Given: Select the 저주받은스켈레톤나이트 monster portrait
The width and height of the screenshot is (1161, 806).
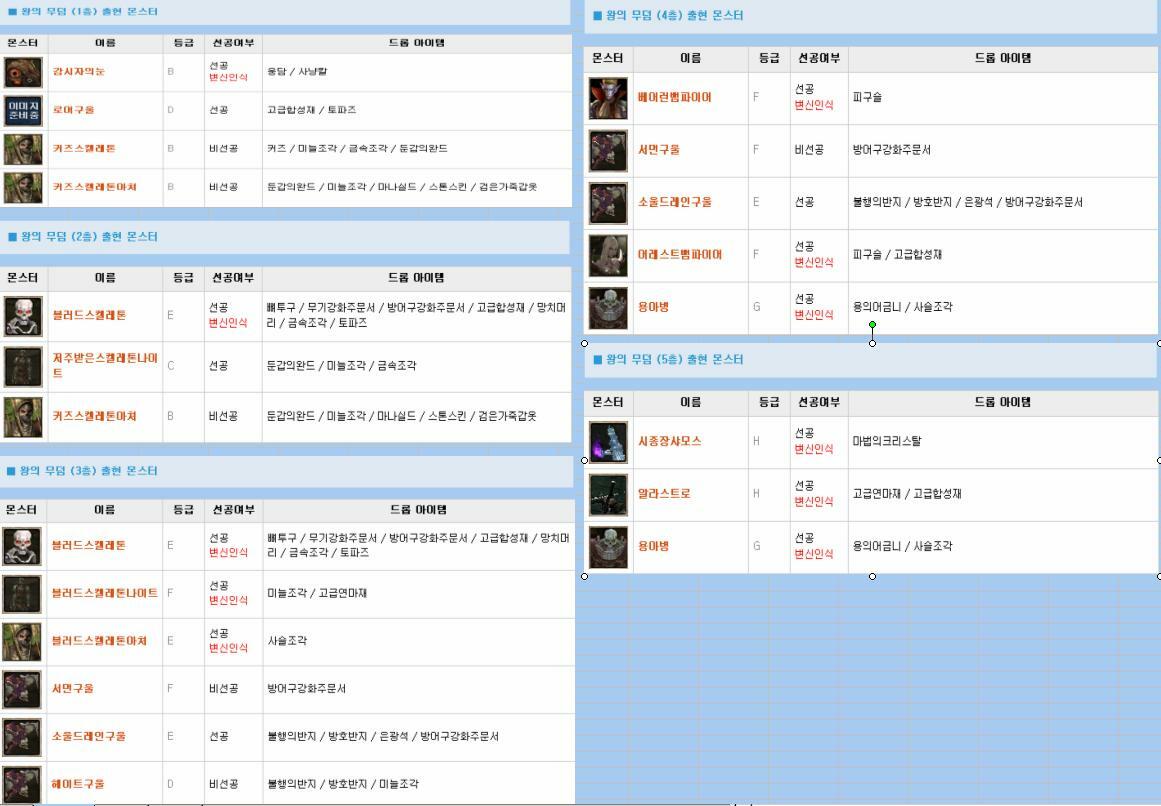Looking at the screenshot, I should point(23,366).
